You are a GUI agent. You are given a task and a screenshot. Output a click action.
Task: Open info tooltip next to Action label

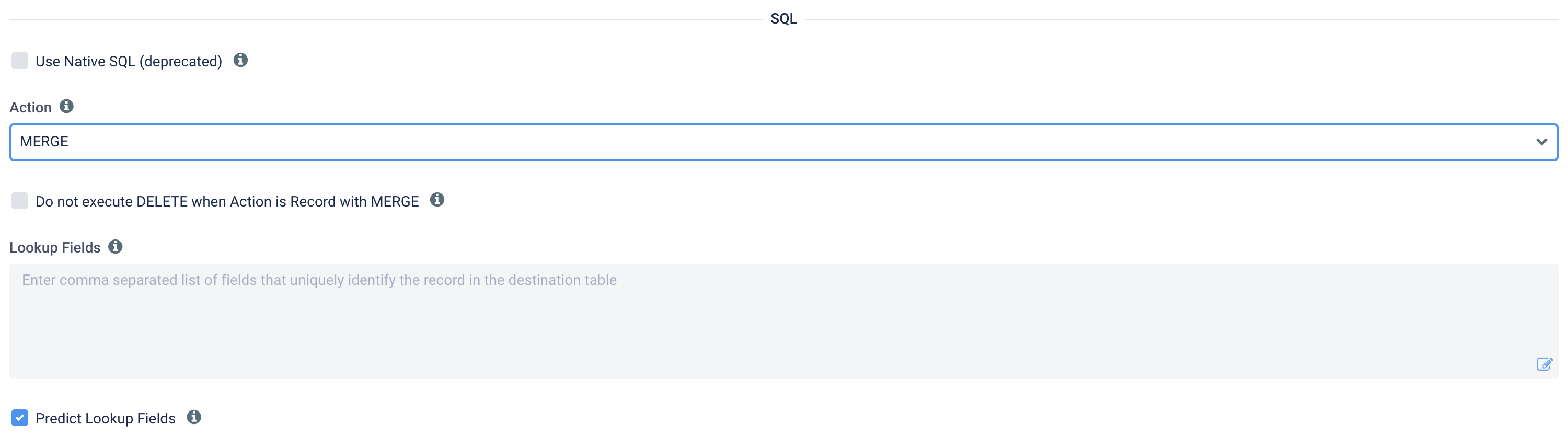[x=66, y=106]
